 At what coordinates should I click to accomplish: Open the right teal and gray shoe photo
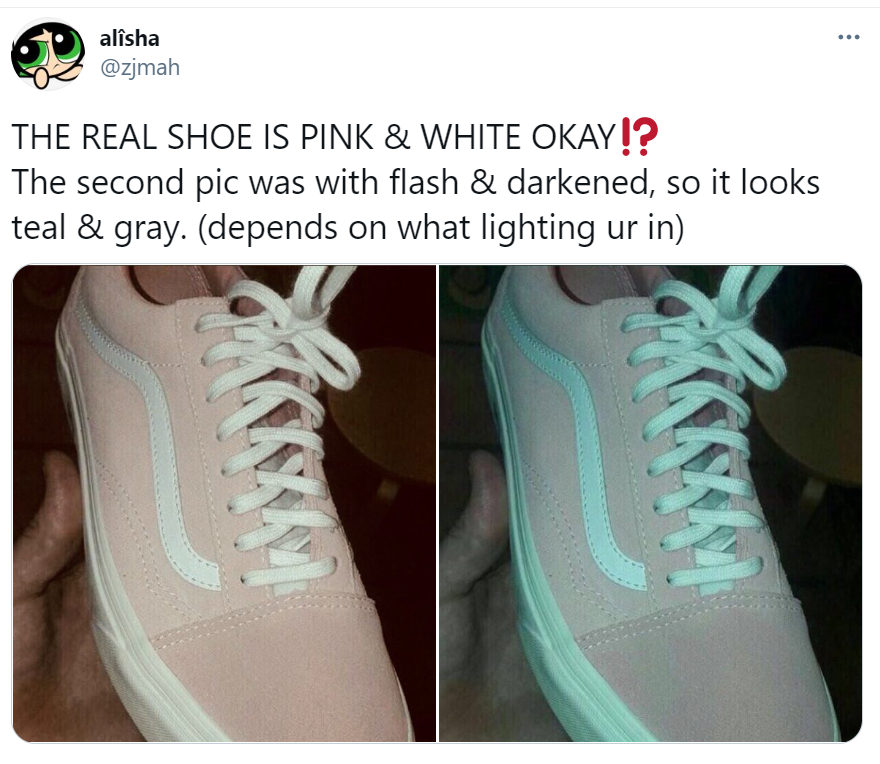[x=650, y=504]
